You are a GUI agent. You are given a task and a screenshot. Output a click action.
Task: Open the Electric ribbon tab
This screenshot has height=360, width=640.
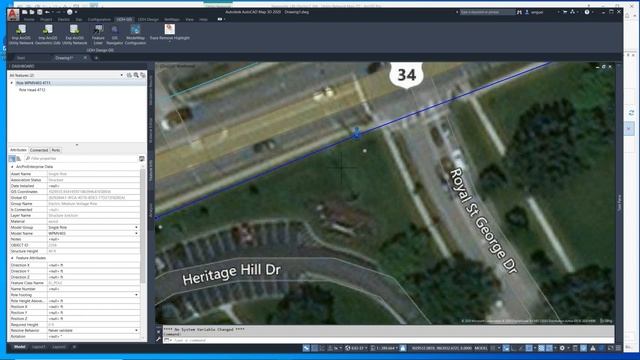(x=64, y=20)
